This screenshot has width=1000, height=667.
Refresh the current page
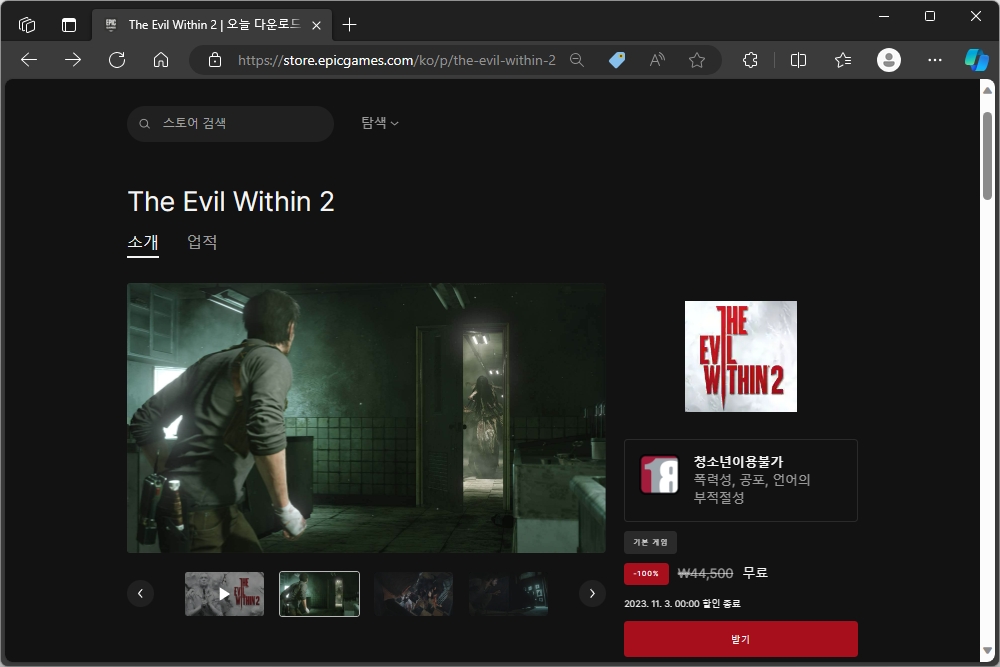[x=117, y=60]
